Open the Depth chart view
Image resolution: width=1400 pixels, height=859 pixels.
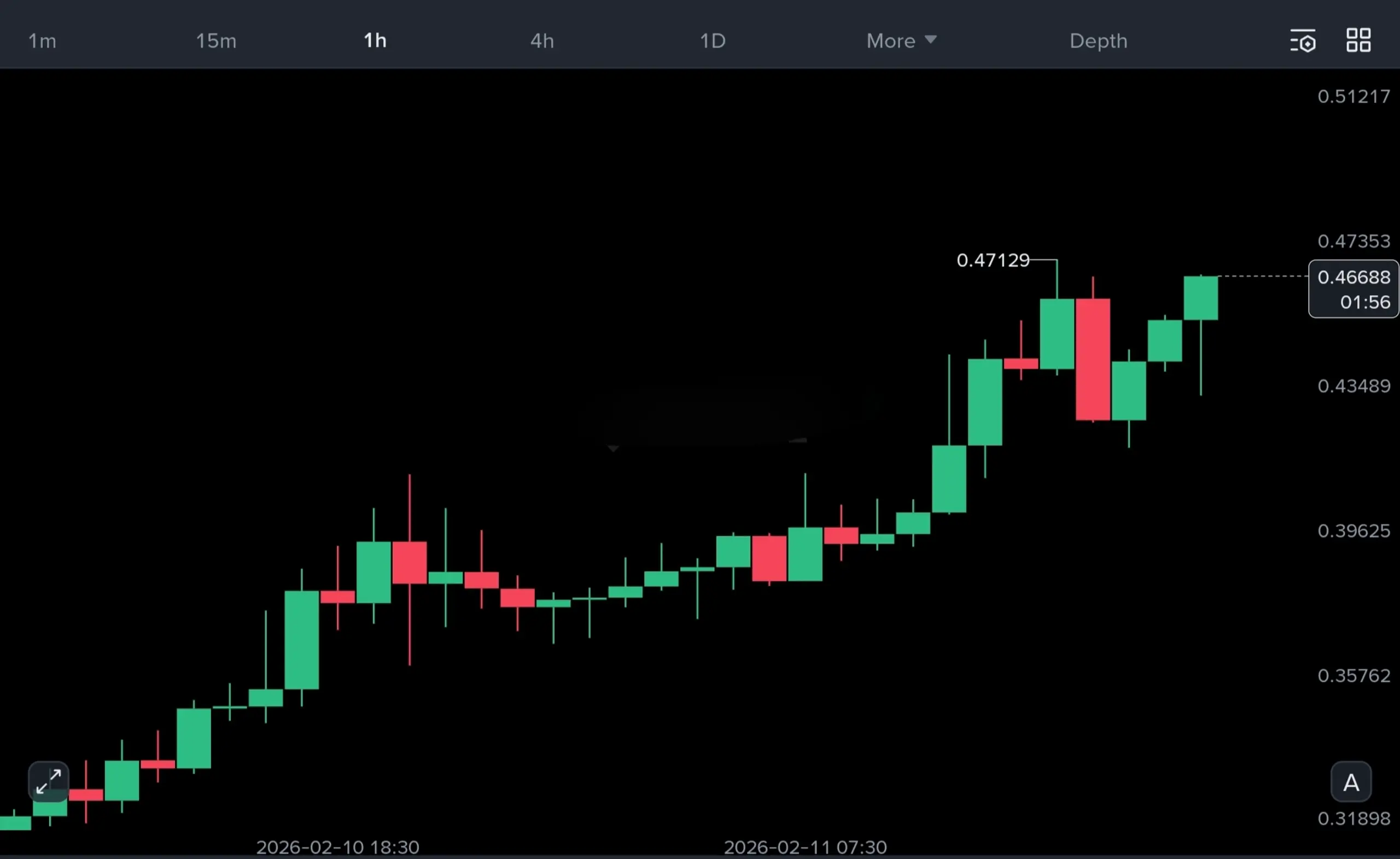coord(1098,41)
